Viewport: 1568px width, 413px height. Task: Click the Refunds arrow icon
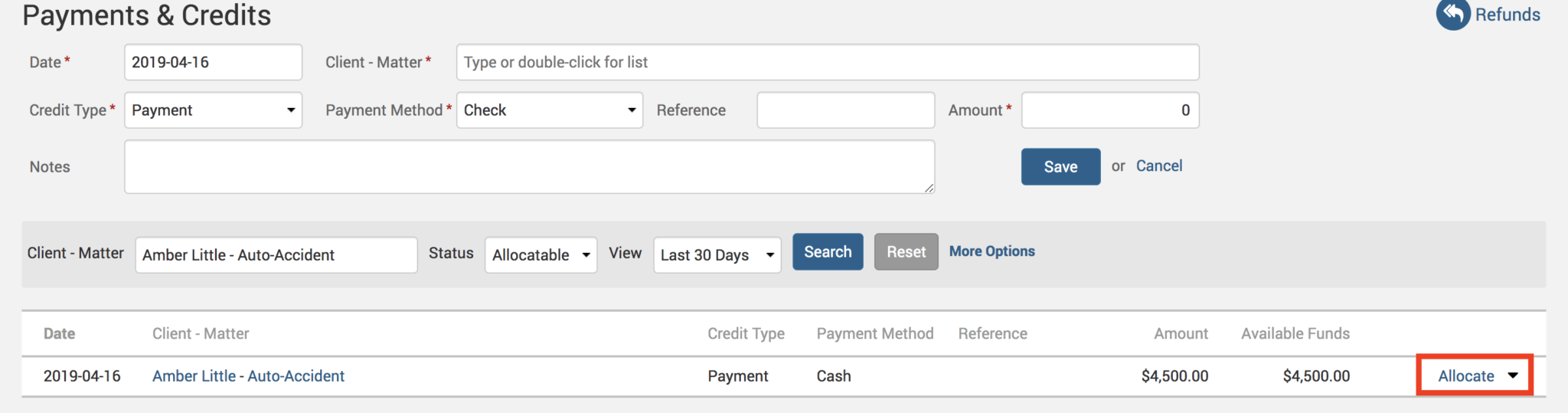pos(1452,14)
